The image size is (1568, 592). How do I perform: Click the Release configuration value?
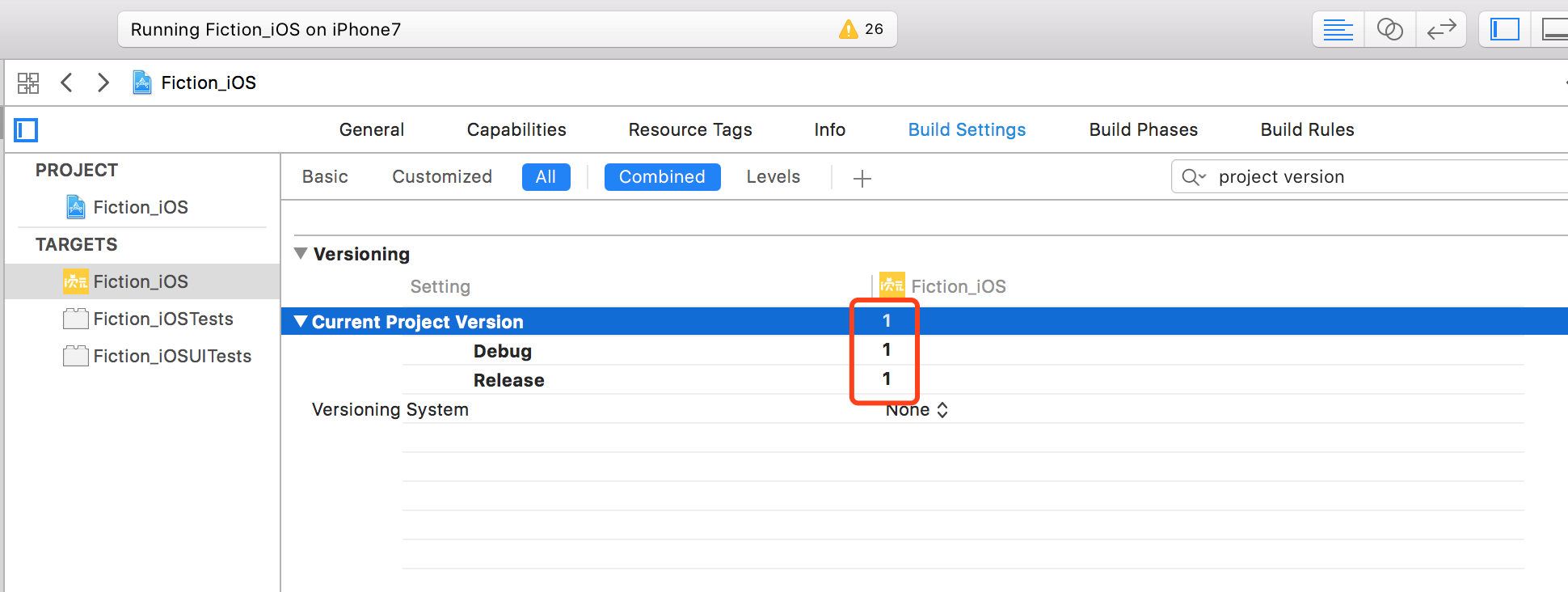[887, 379]
